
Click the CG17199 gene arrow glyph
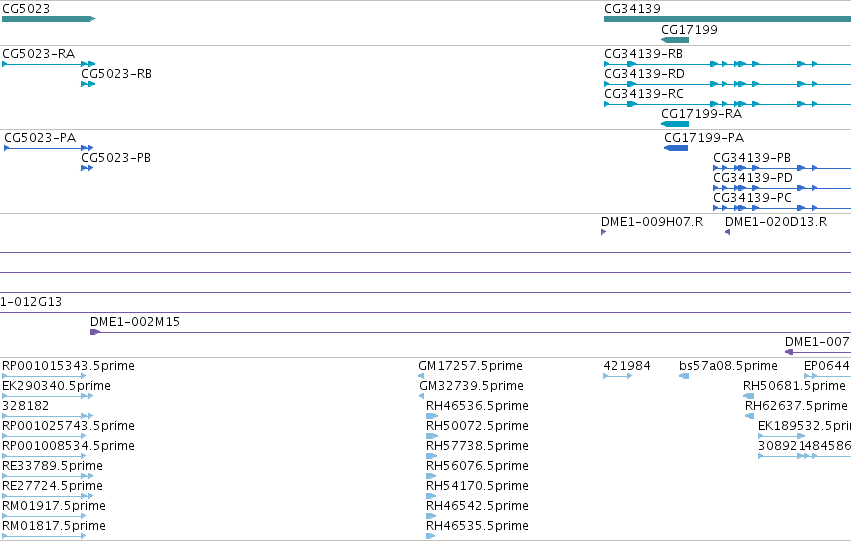[675, 40]
